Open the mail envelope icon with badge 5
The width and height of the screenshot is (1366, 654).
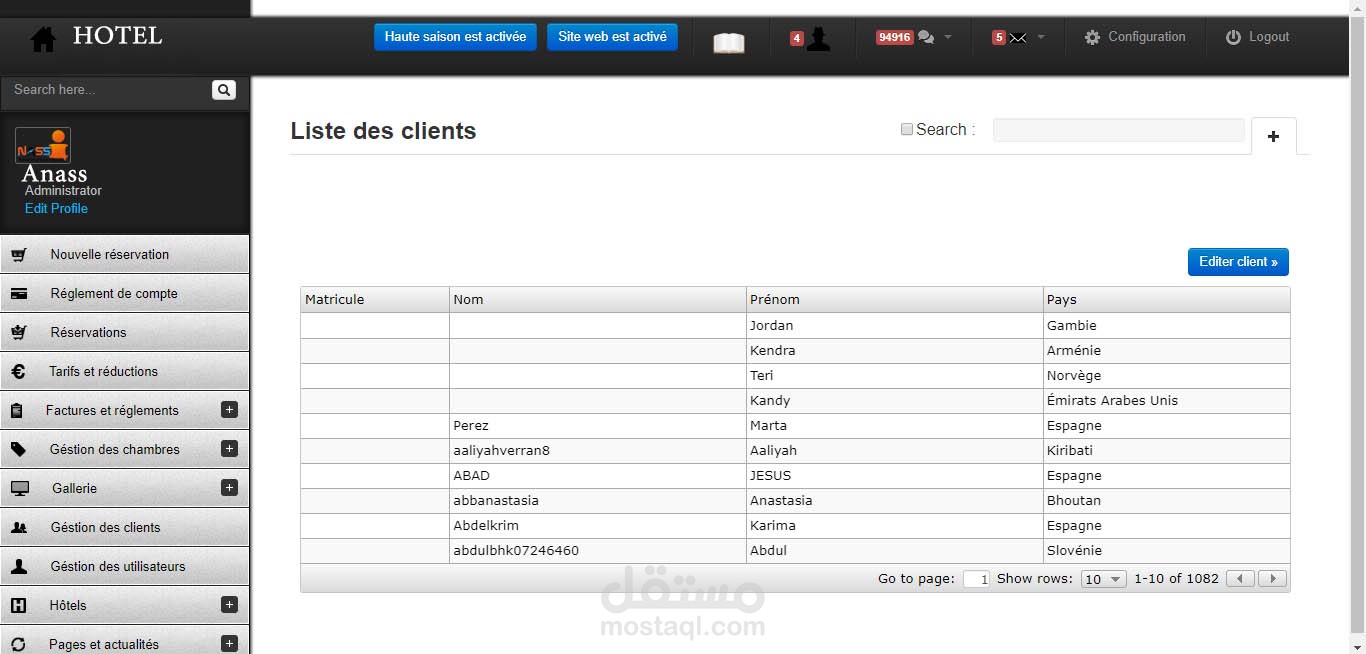[1018, 38]
